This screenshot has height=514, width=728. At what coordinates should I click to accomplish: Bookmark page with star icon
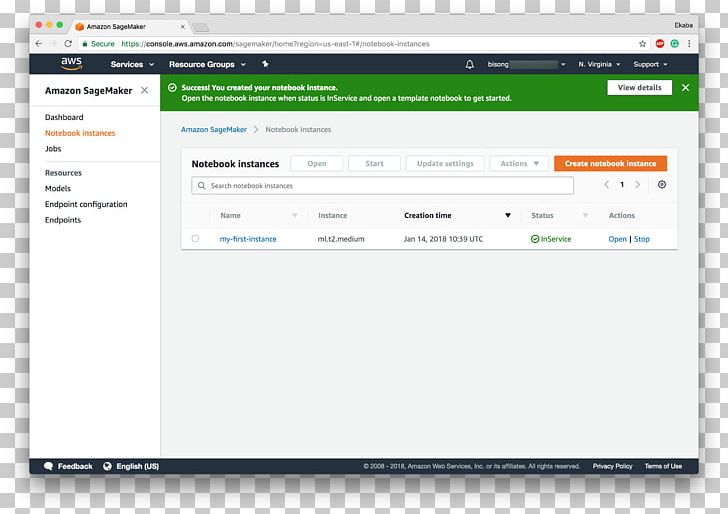[643, 44]
